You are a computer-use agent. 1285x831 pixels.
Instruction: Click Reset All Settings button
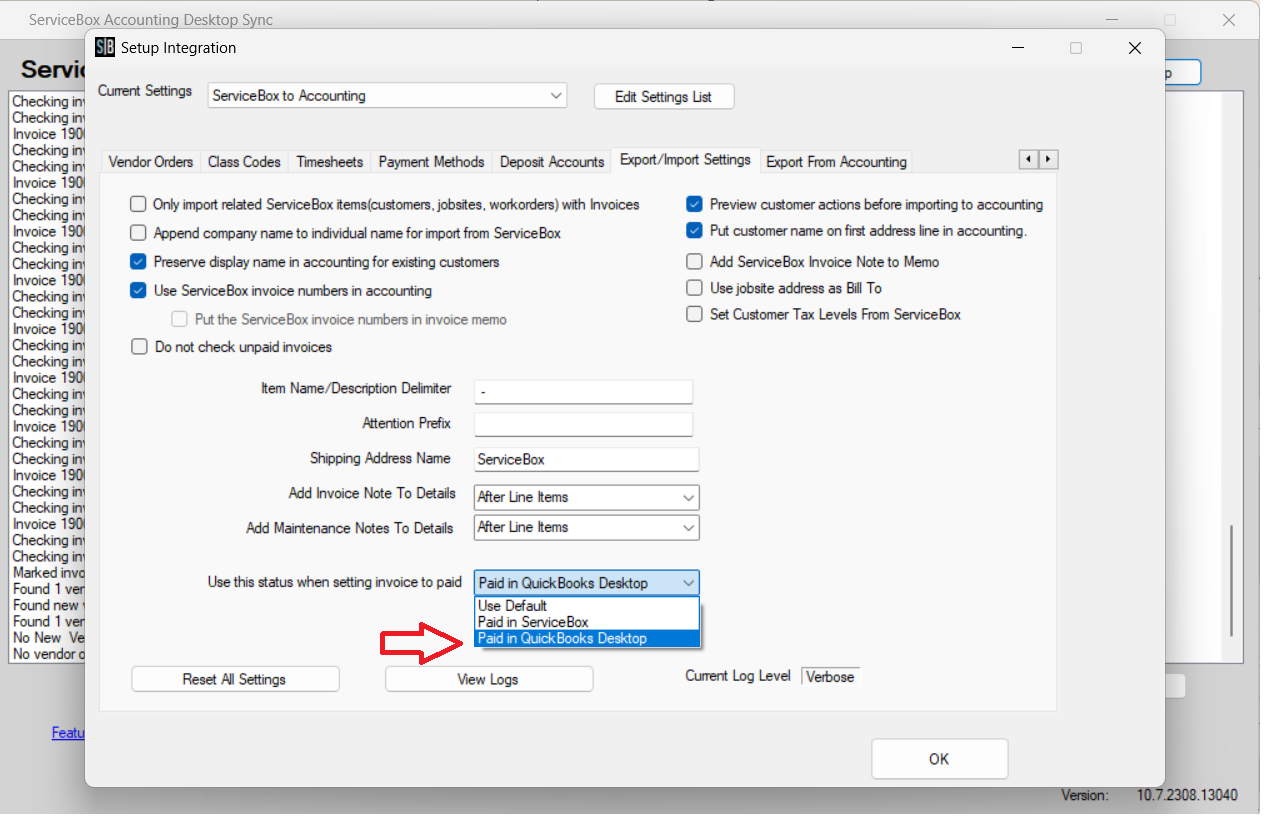[x=235, y=679]
